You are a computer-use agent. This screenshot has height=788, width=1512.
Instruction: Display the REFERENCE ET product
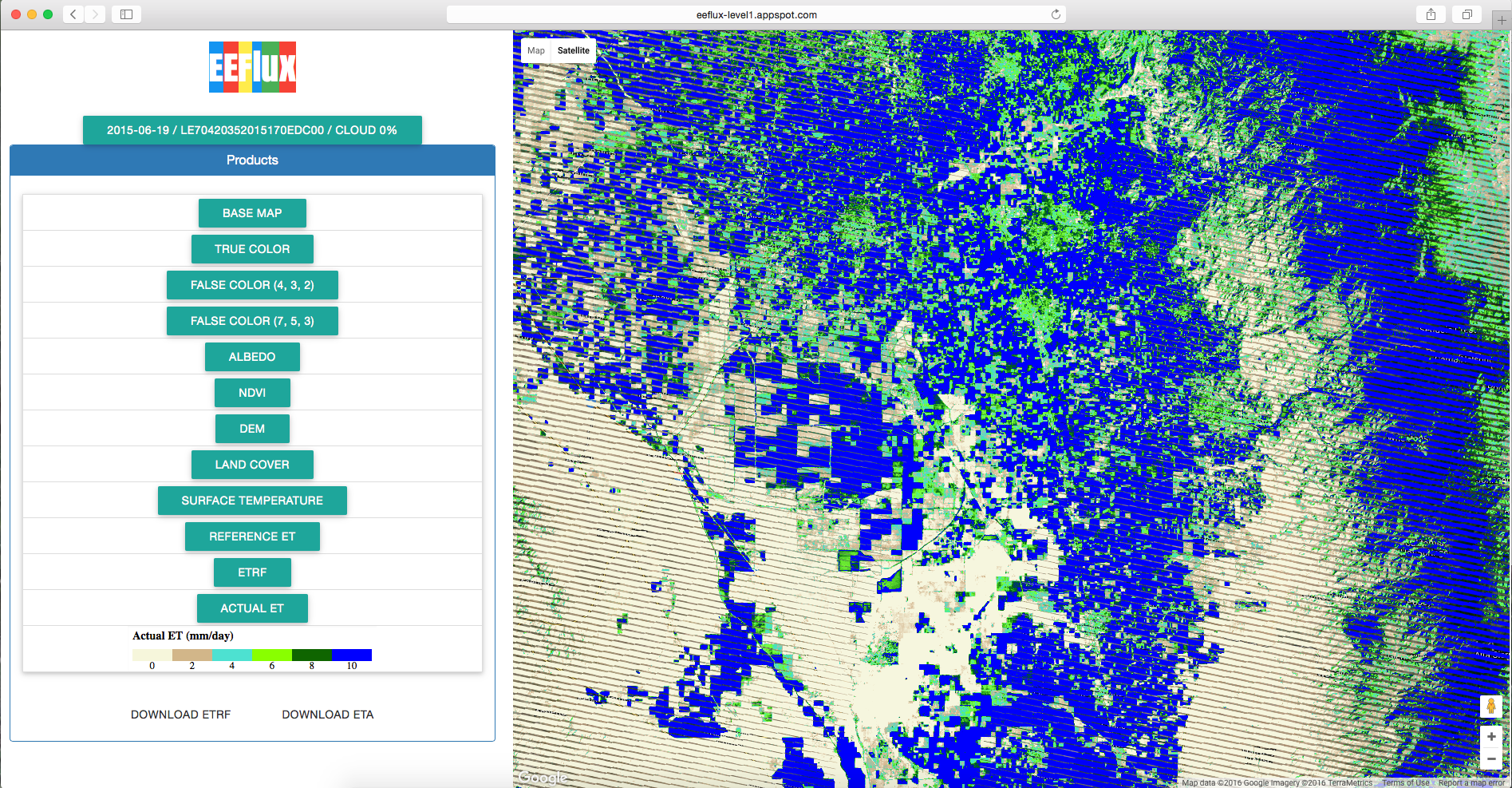click(x=252, y=537)
